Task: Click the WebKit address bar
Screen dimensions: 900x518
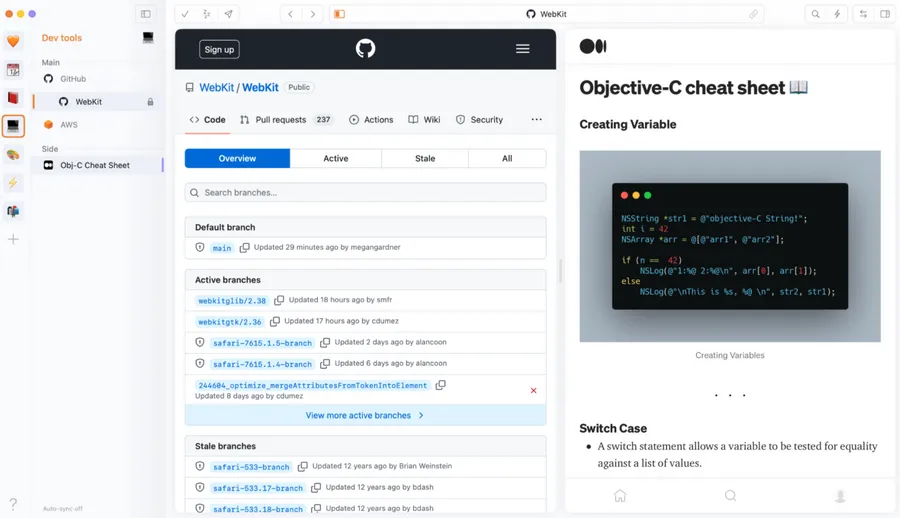Action: (546, 14)
